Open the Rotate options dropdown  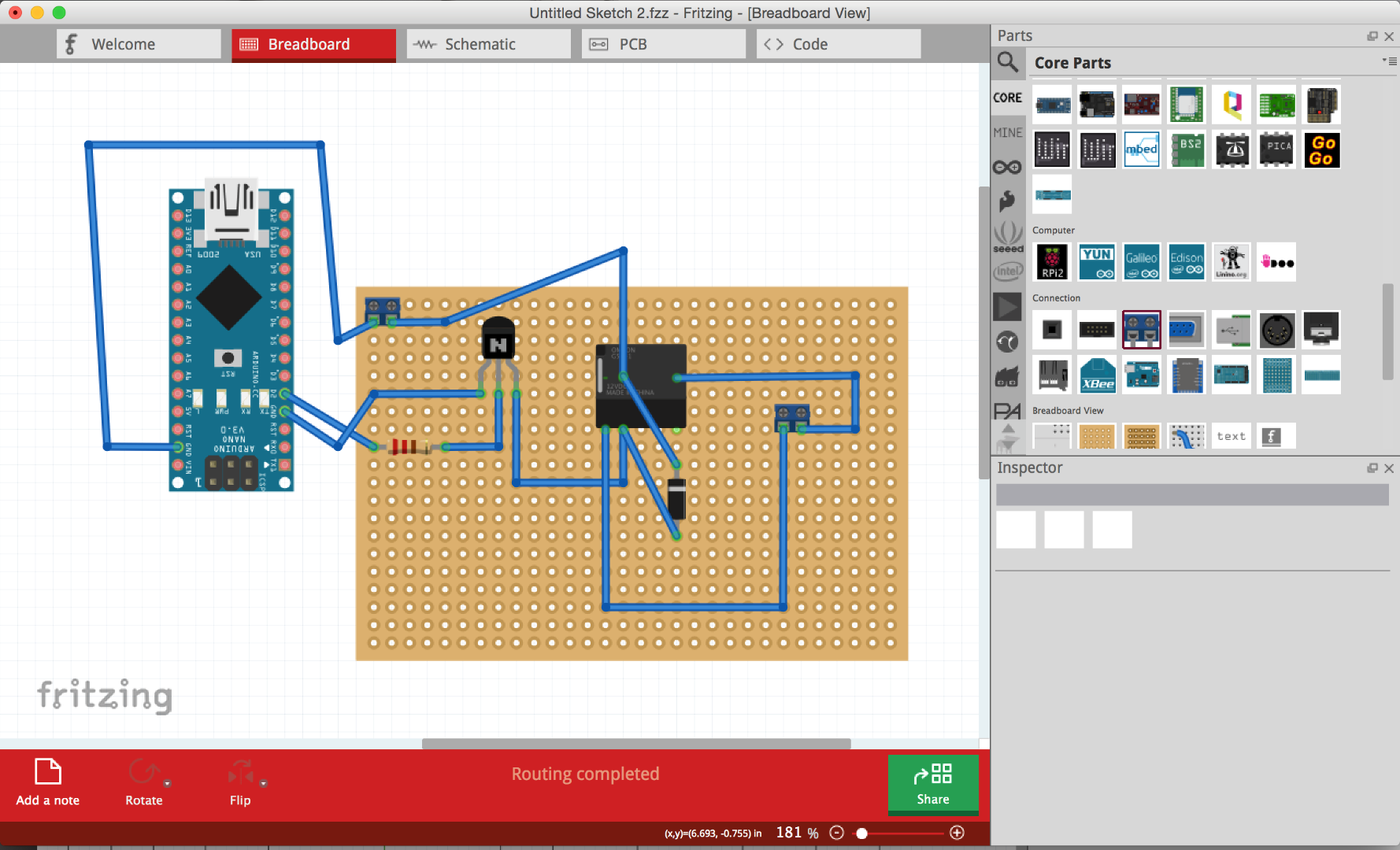[168, 782]
